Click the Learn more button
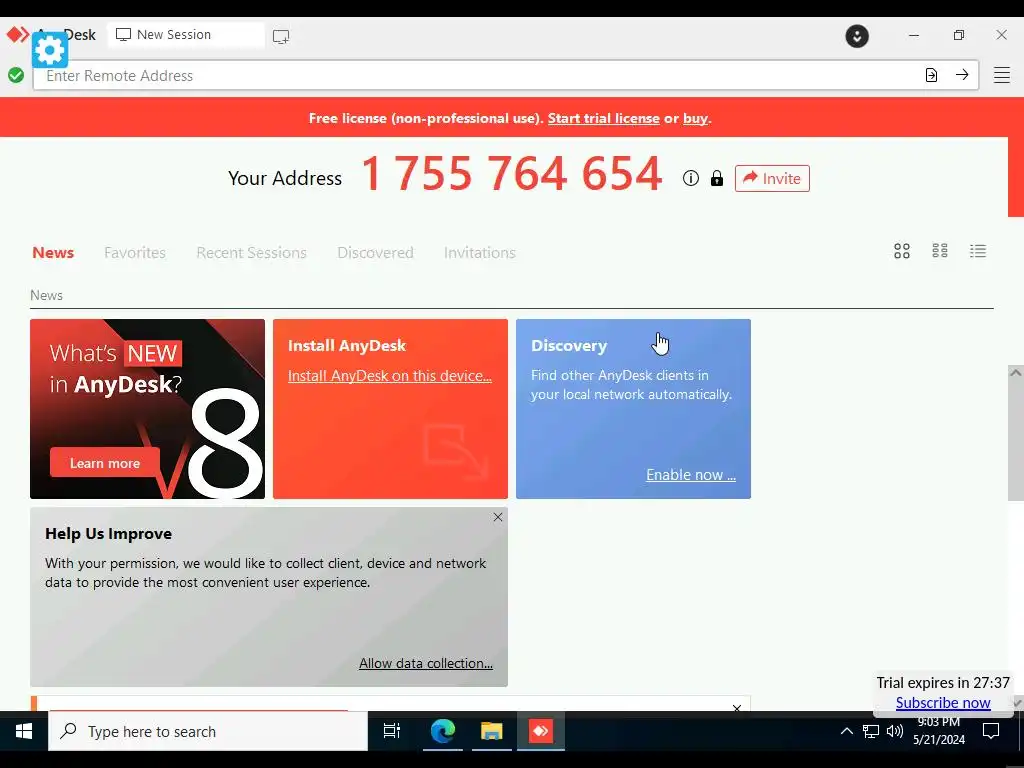This screenshot has height=768, width=1024. [x=104, y=463]
